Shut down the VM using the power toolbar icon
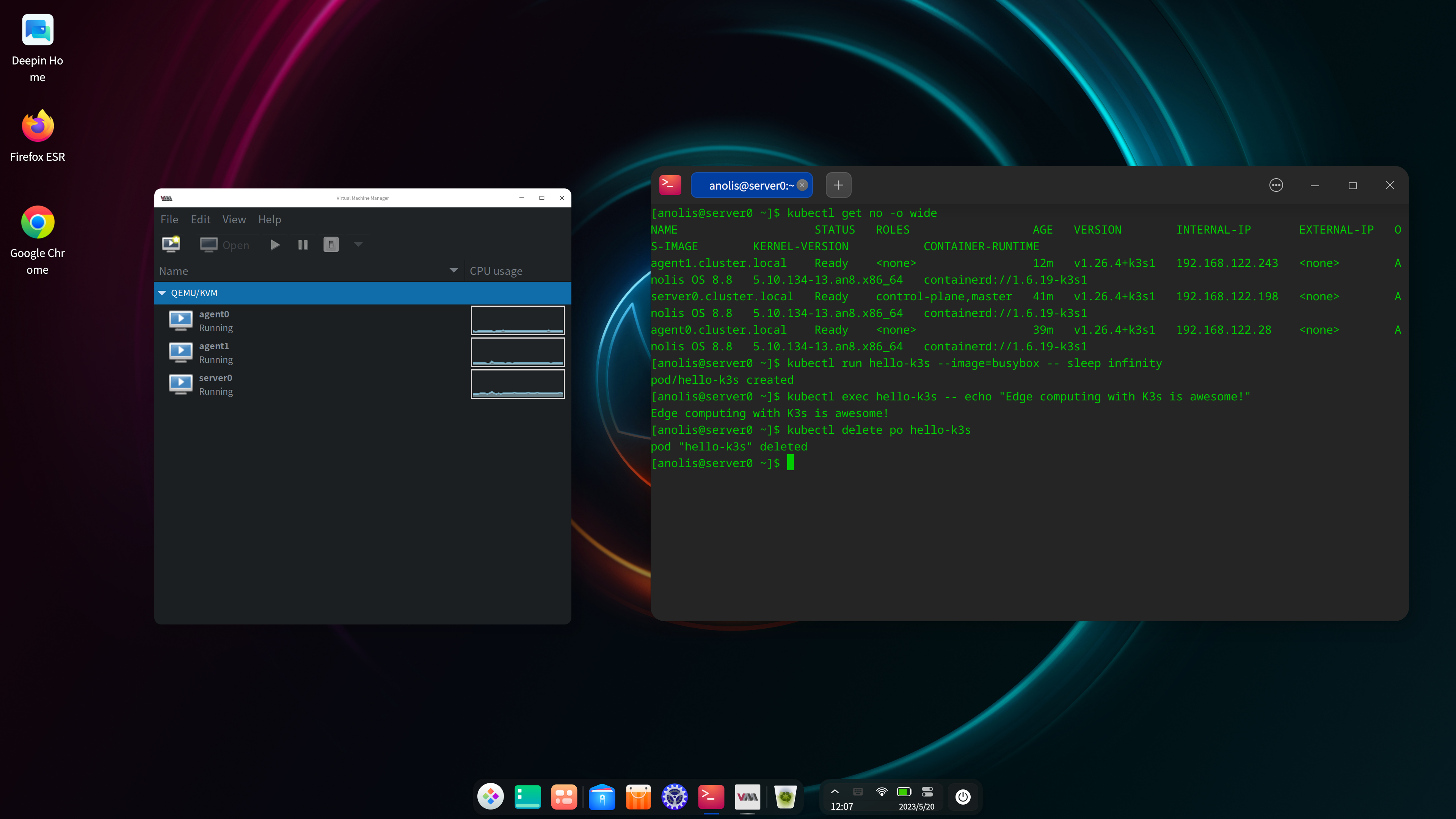The image size is (1456, 819). [331, 244]
